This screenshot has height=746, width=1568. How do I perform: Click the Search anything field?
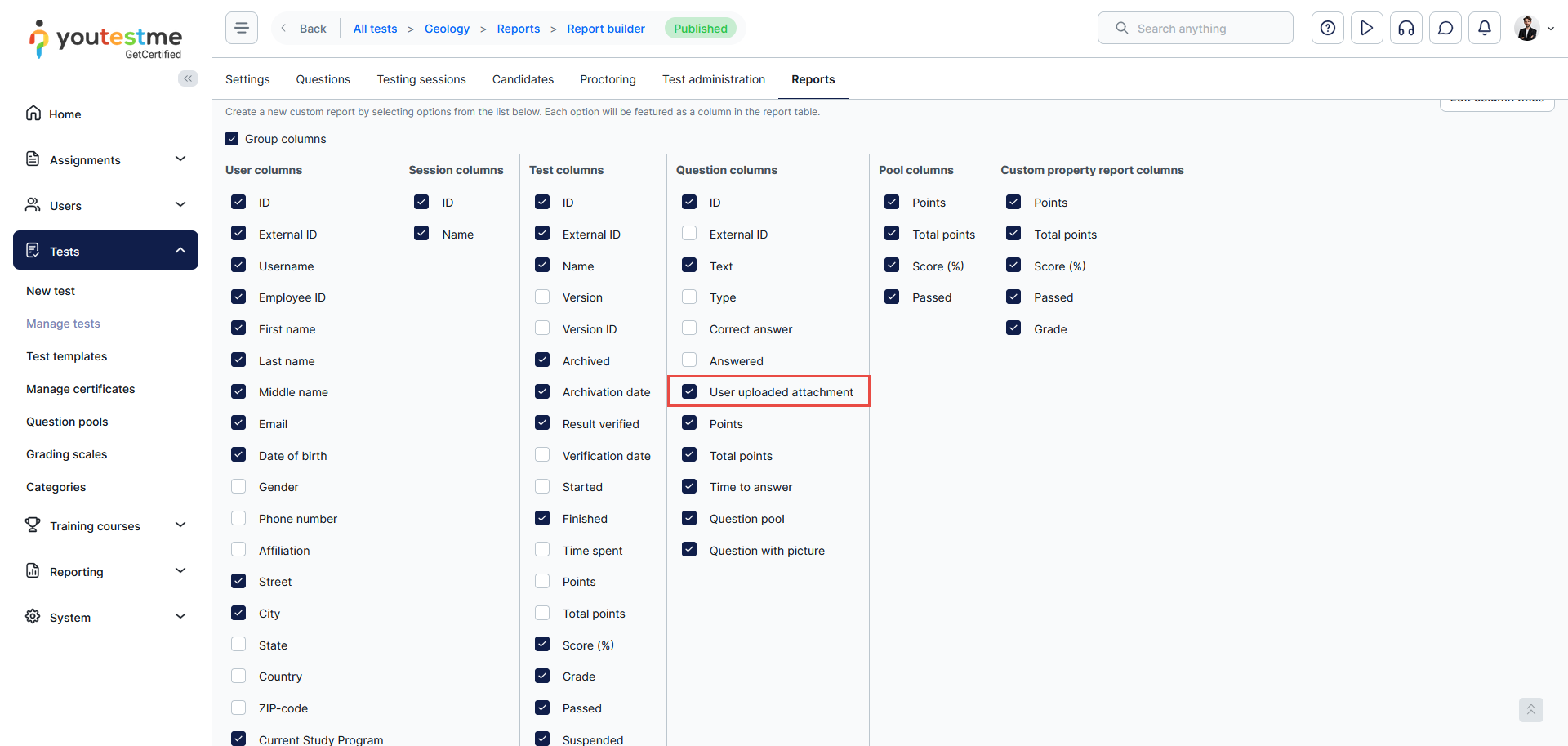(x=1195, y=28)
